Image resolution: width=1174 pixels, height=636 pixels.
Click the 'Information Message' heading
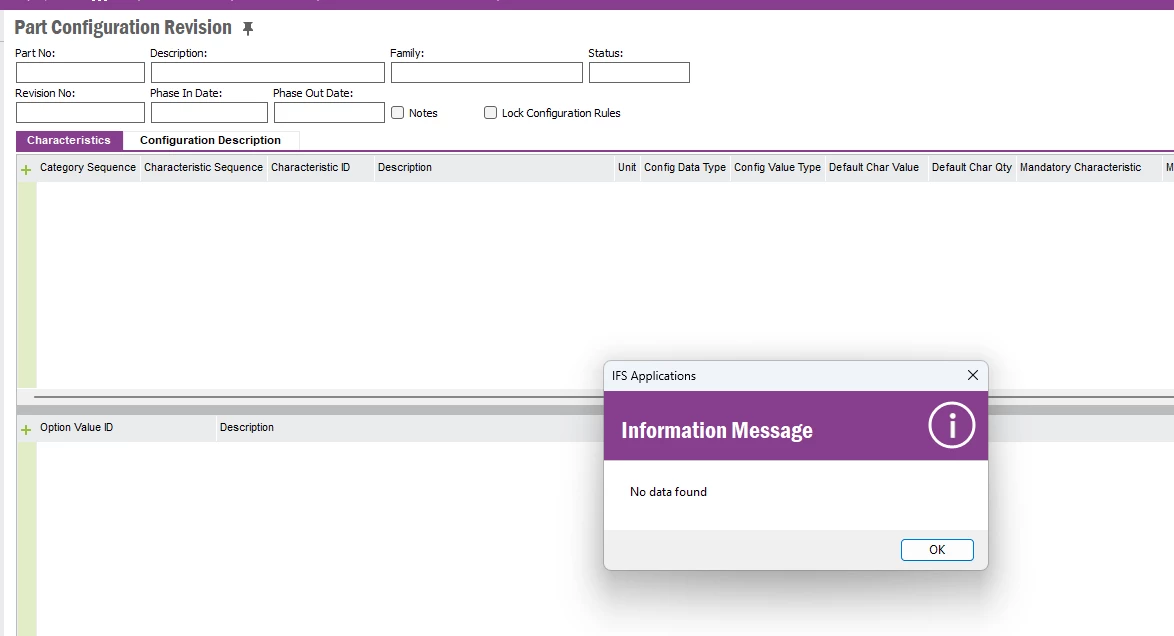717,430
